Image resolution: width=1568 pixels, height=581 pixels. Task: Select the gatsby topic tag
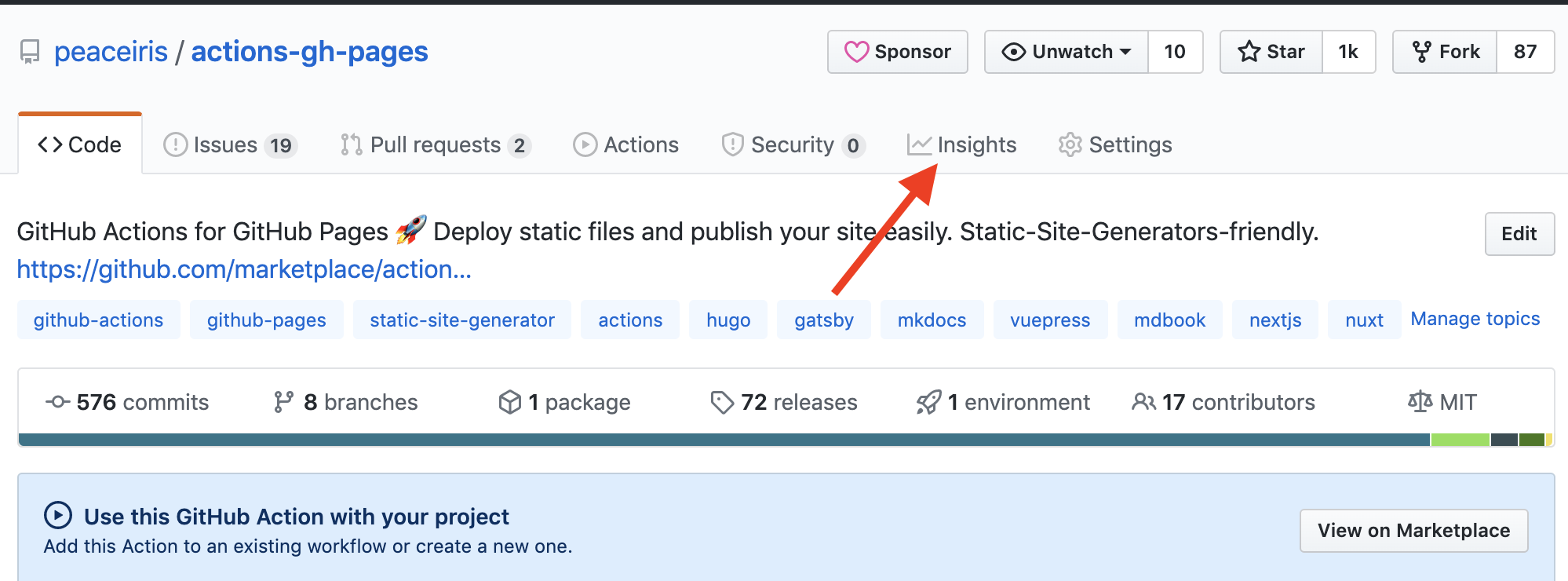824,320
